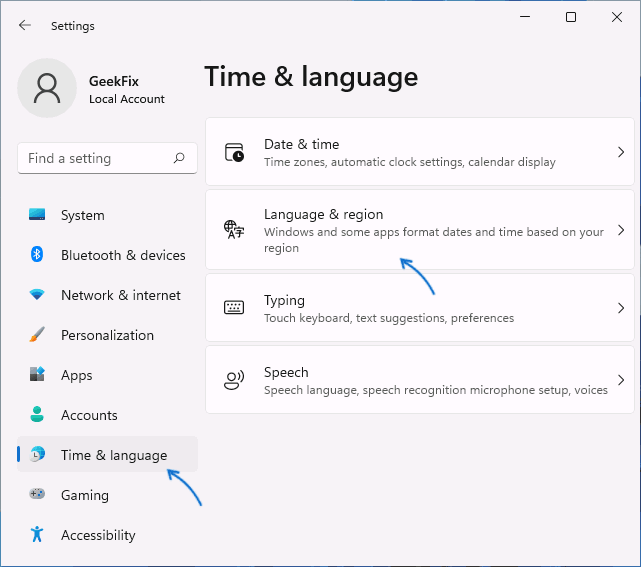
Task: Open the Date & time card title
Action: (301, 144)
